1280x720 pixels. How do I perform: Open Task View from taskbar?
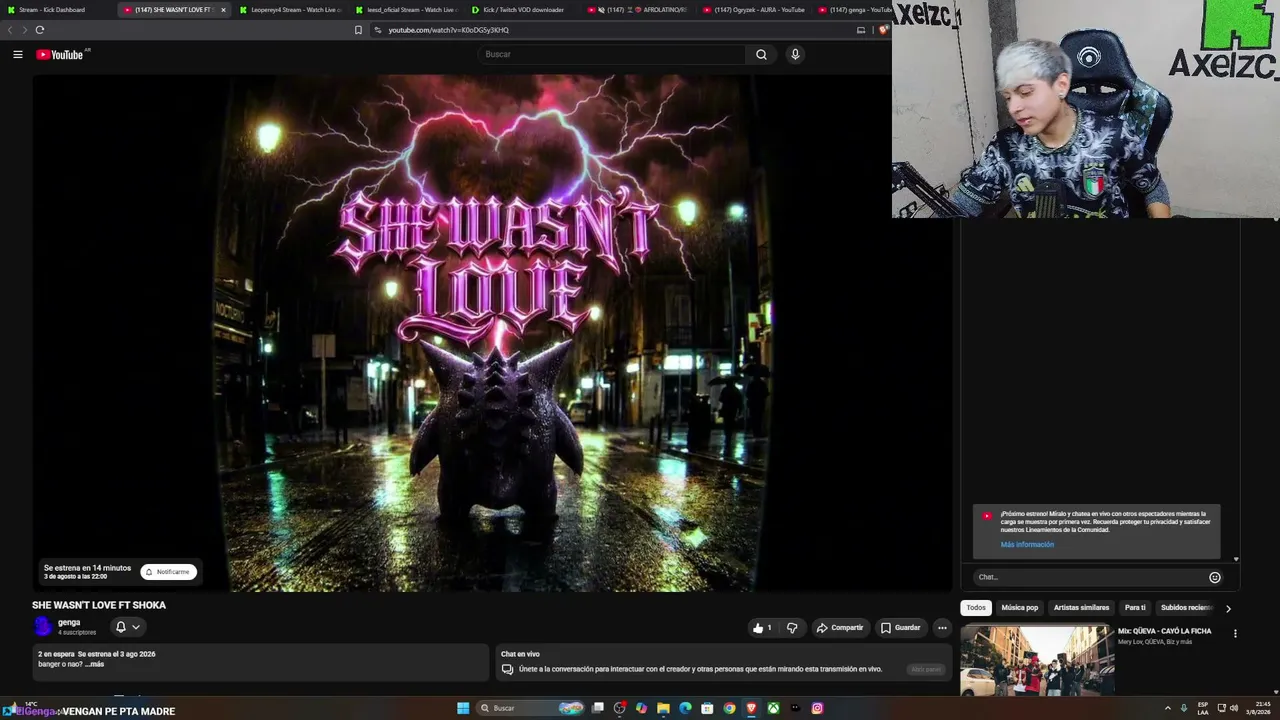pos(598,708)
